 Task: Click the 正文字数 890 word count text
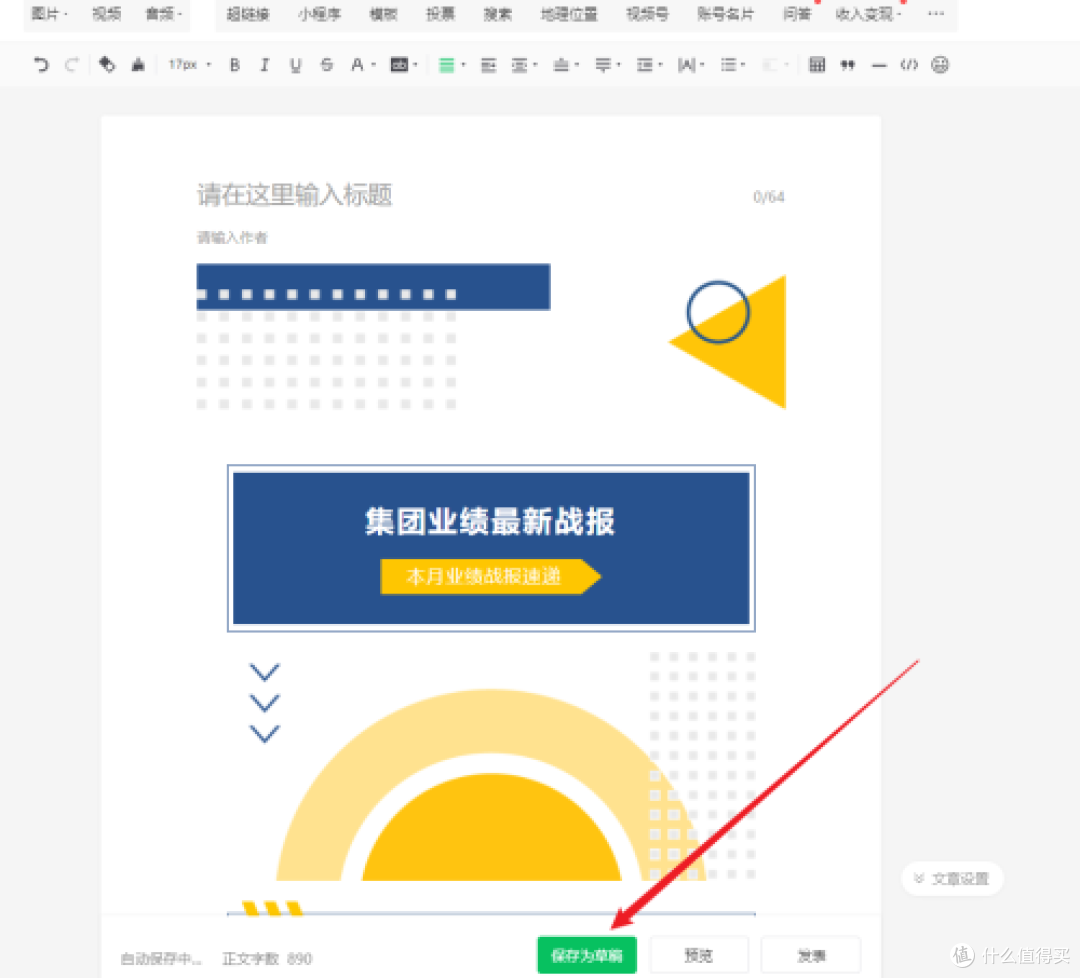[267, 959]
